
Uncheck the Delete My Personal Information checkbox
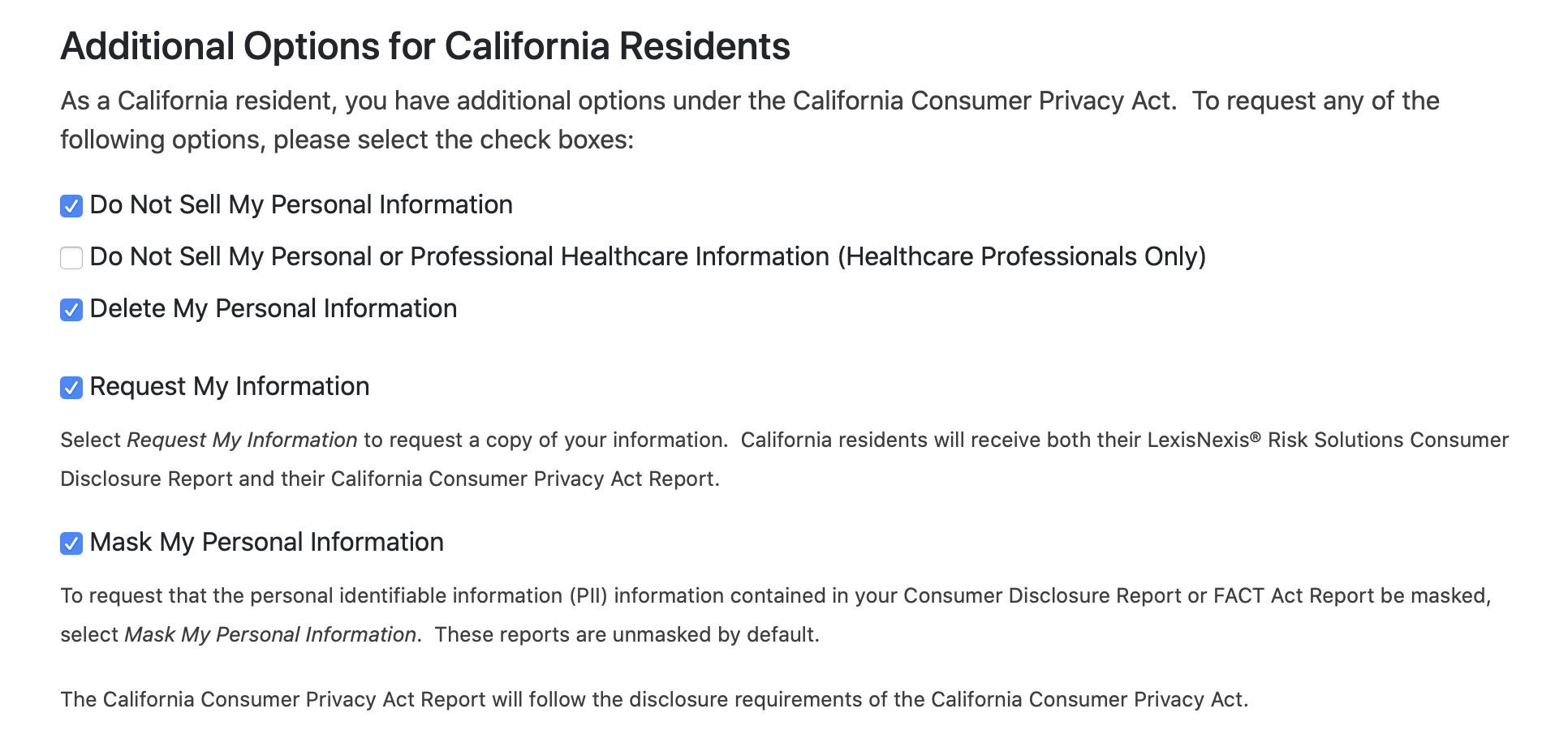tap(71, 310)
